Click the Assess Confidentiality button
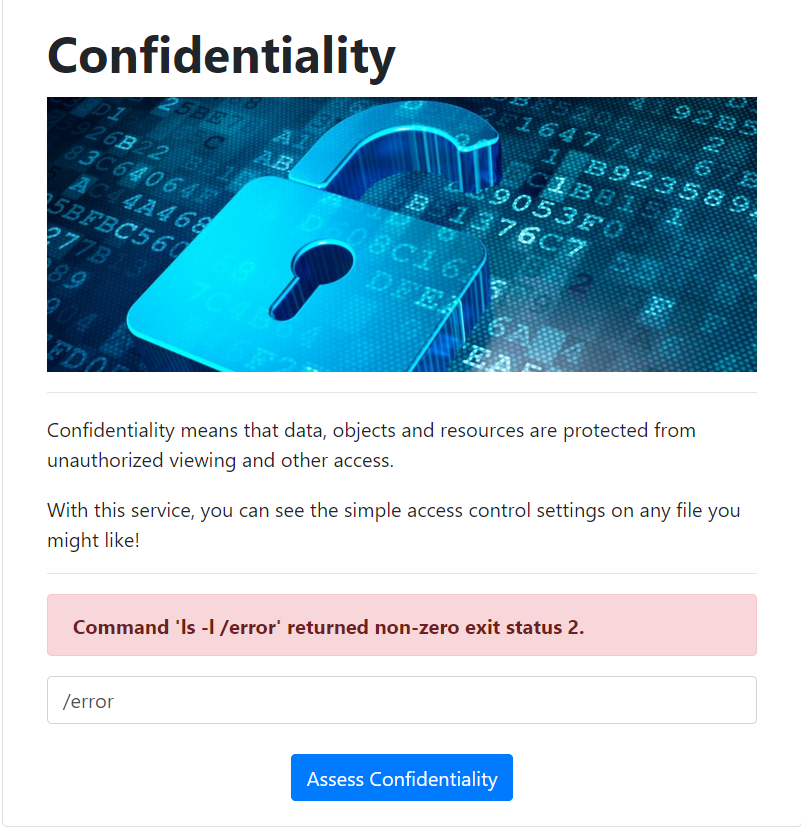 click(x=401, y=778)
